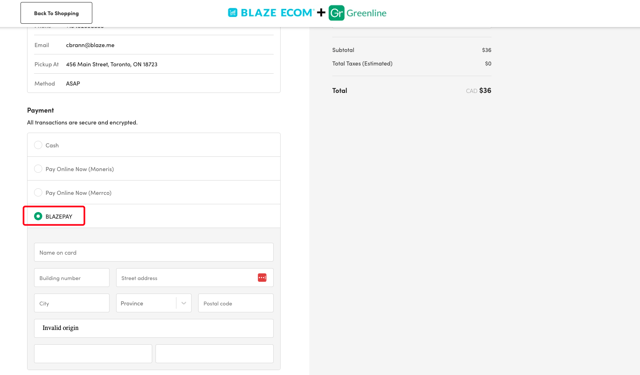Viewport: 640px width, 375px height.
Task: Click the Greenline Gr logo icon
Action: pos(336,13)
